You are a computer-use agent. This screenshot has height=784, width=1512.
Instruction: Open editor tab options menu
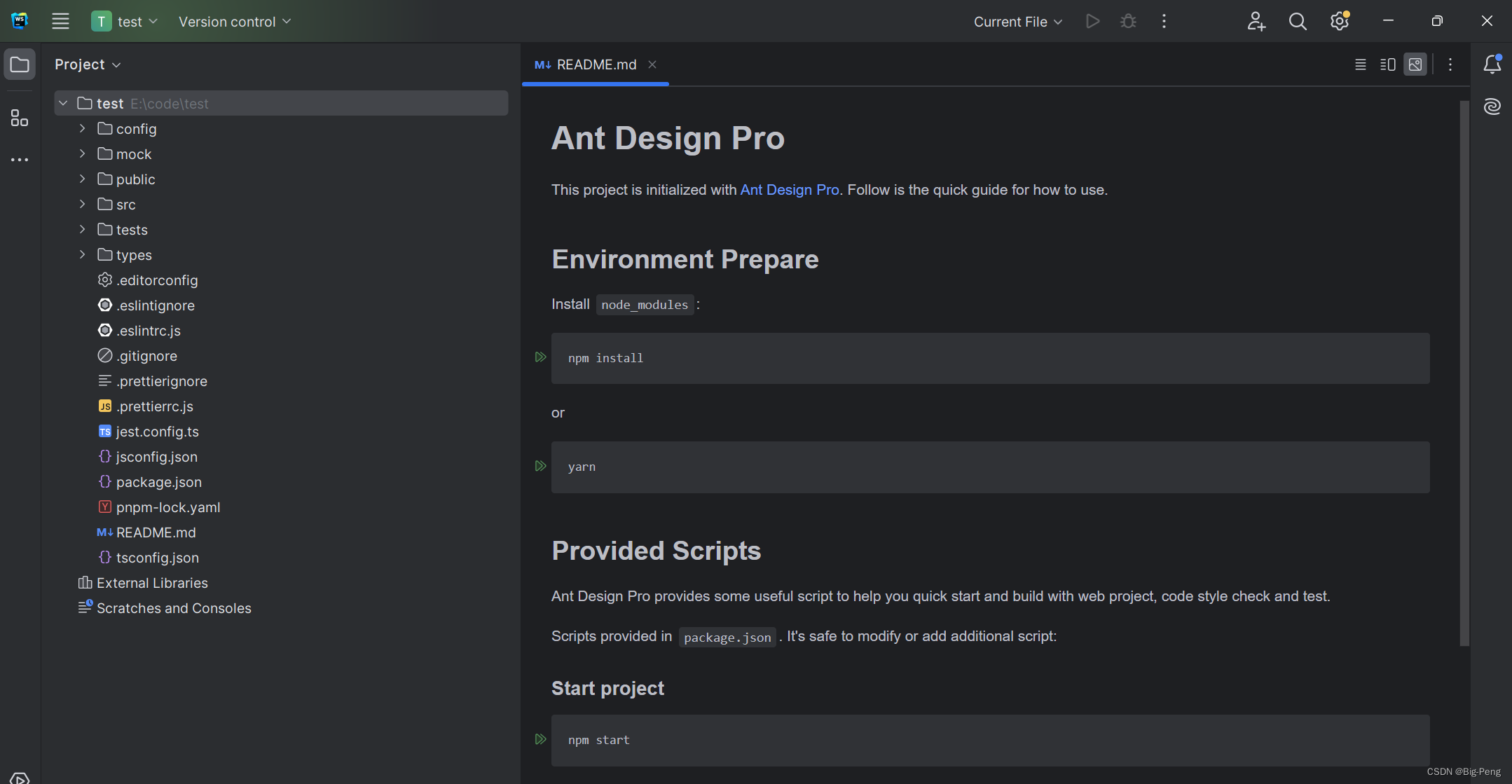coord(1450,64)
